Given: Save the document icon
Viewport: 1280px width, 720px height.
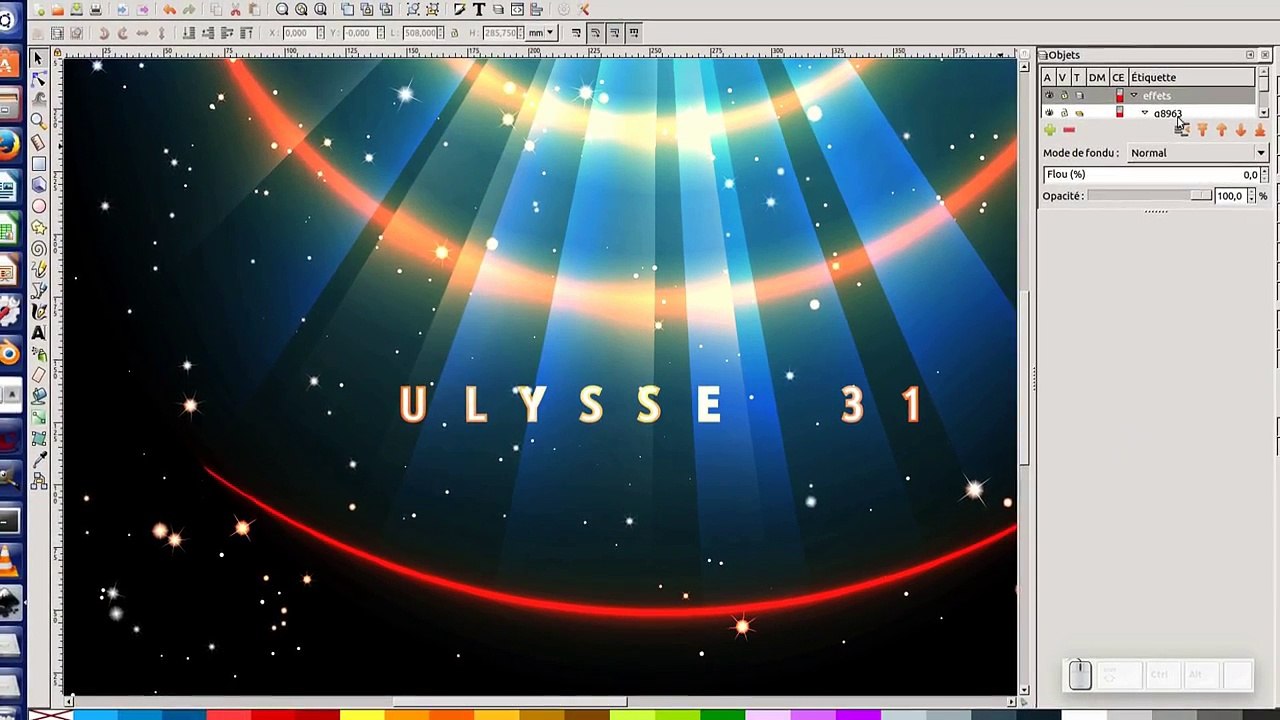Looking at the screenshot, I should 76,9.
